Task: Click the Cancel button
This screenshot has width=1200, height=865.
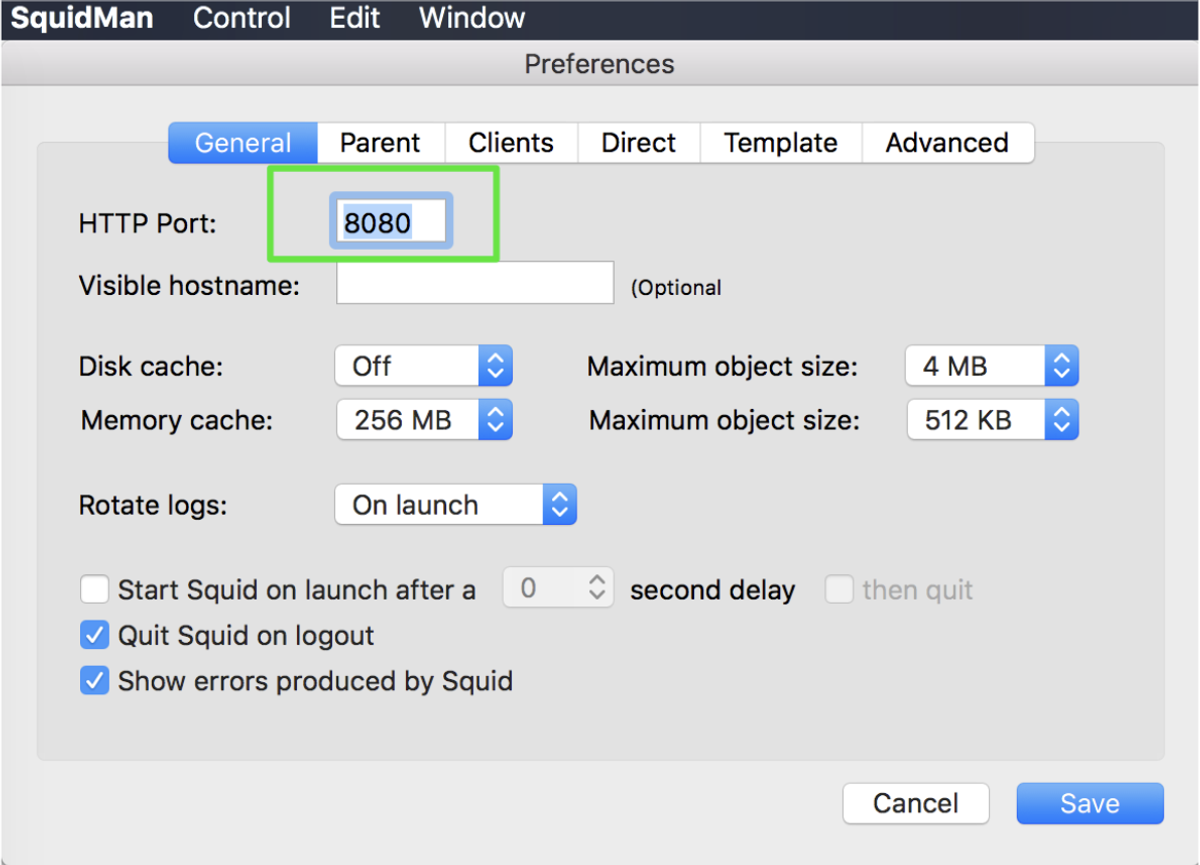Action: 916,803
